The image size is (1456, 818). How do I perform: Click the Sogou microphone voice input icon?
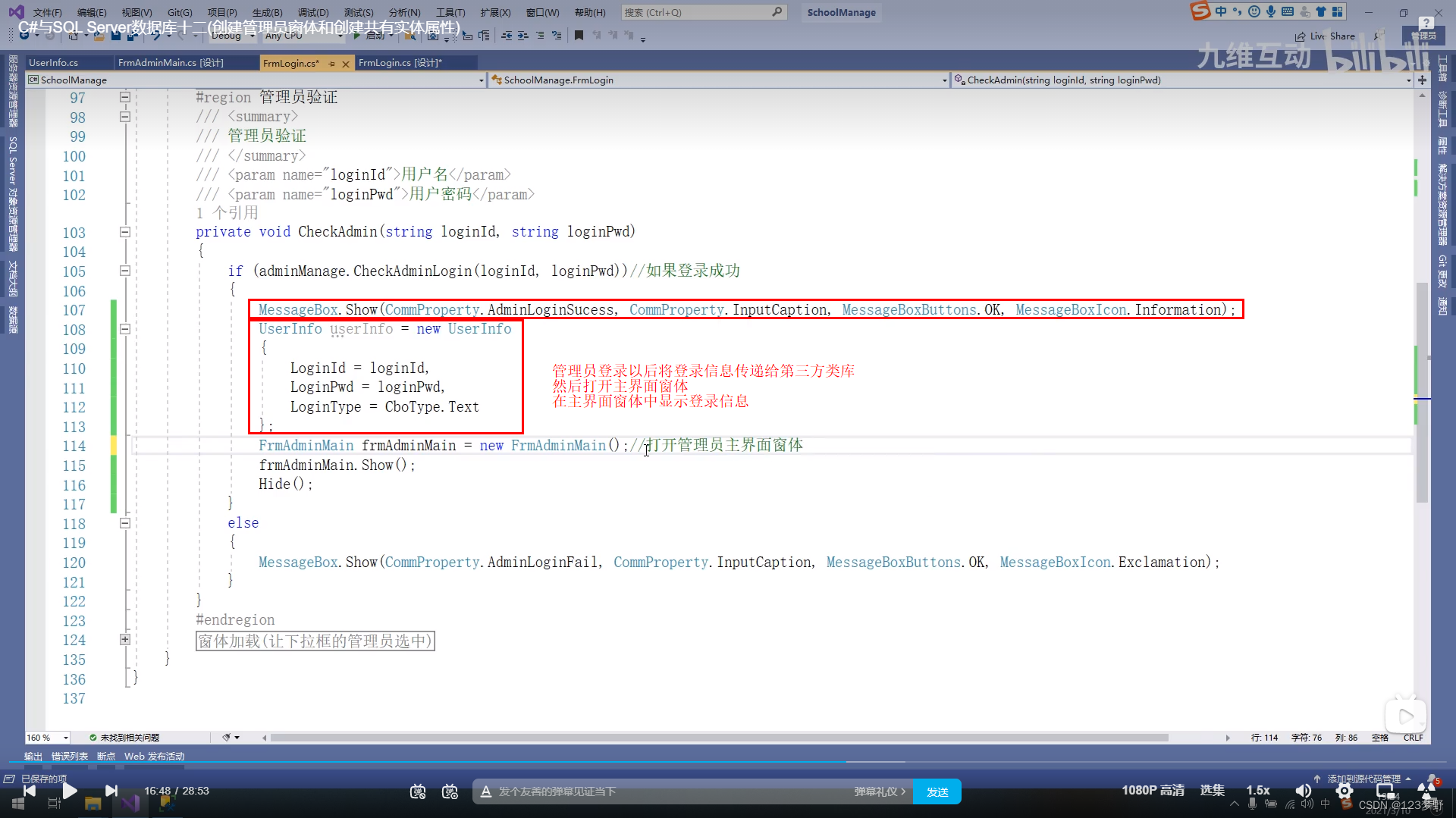[1271, 11]
